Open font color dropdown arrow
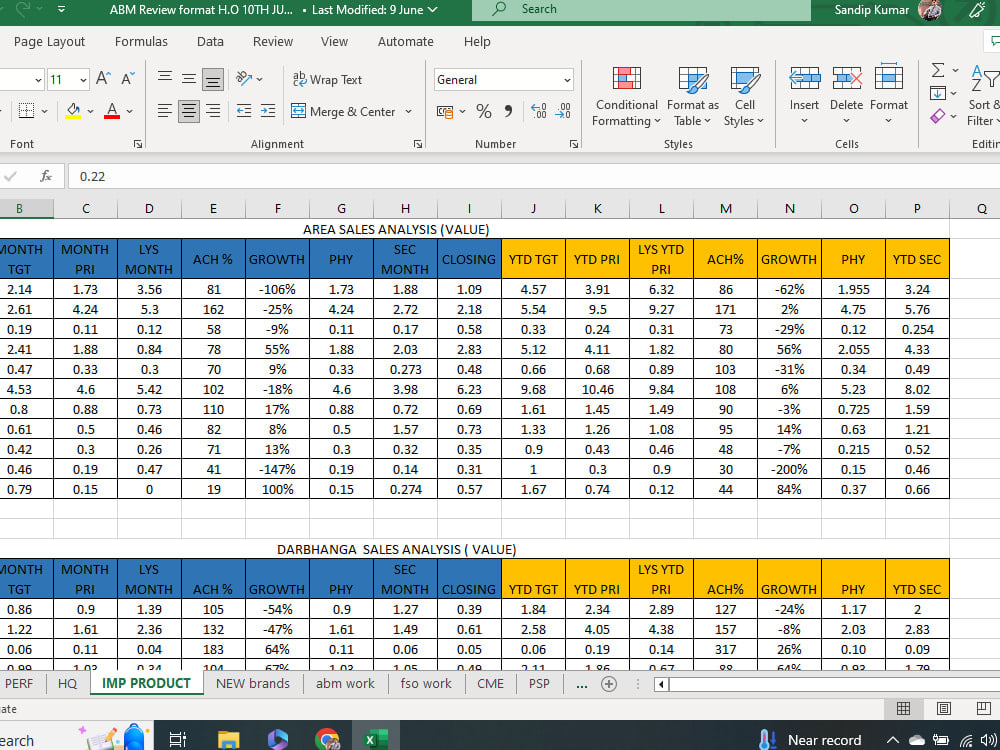The height and width of the screenshot is (750, 1000). point(129,112)
